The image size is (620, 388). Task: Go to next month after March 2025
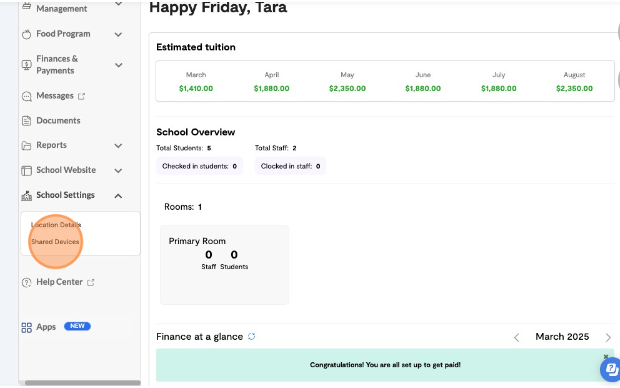pos(608,337)
